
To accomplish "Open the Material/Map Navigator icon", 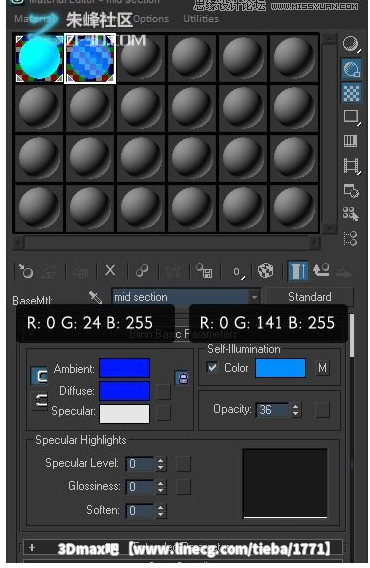I will [x=351, y=238].
